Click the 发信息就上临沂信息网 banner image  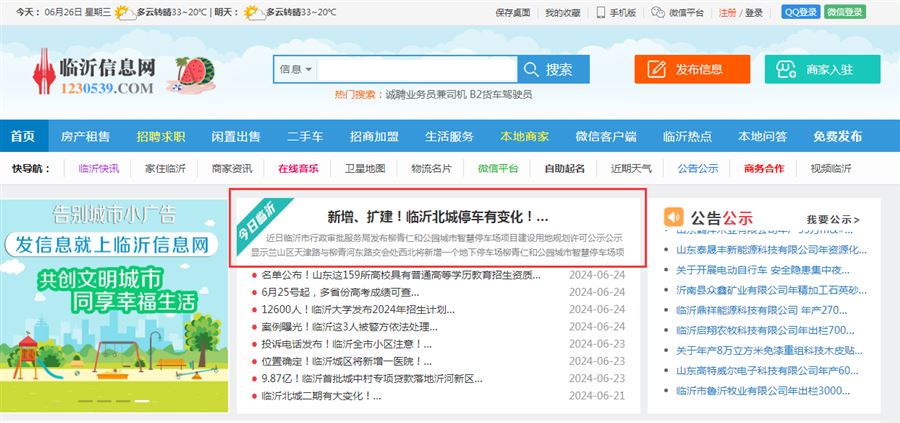[x=111, y=243]
